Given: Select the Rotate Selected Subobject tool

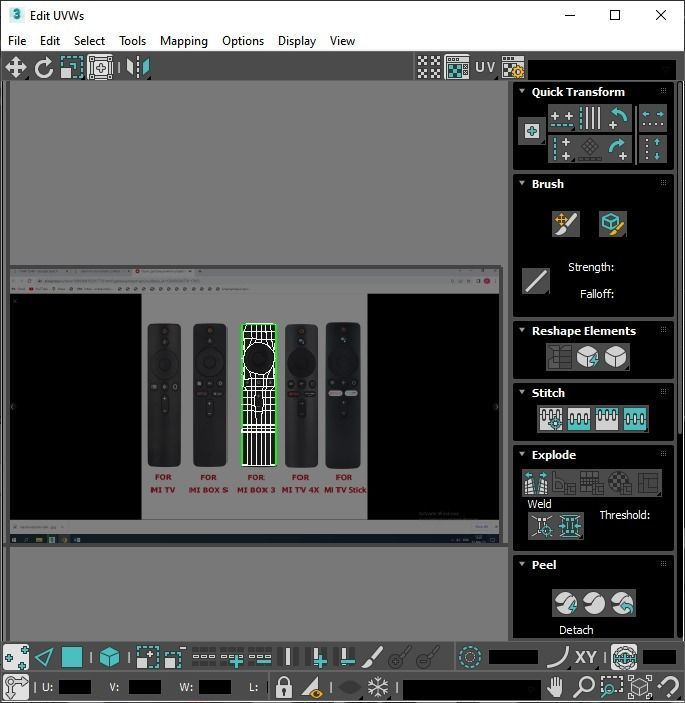Looking at the screenshot, I should [x=44, y=68].
